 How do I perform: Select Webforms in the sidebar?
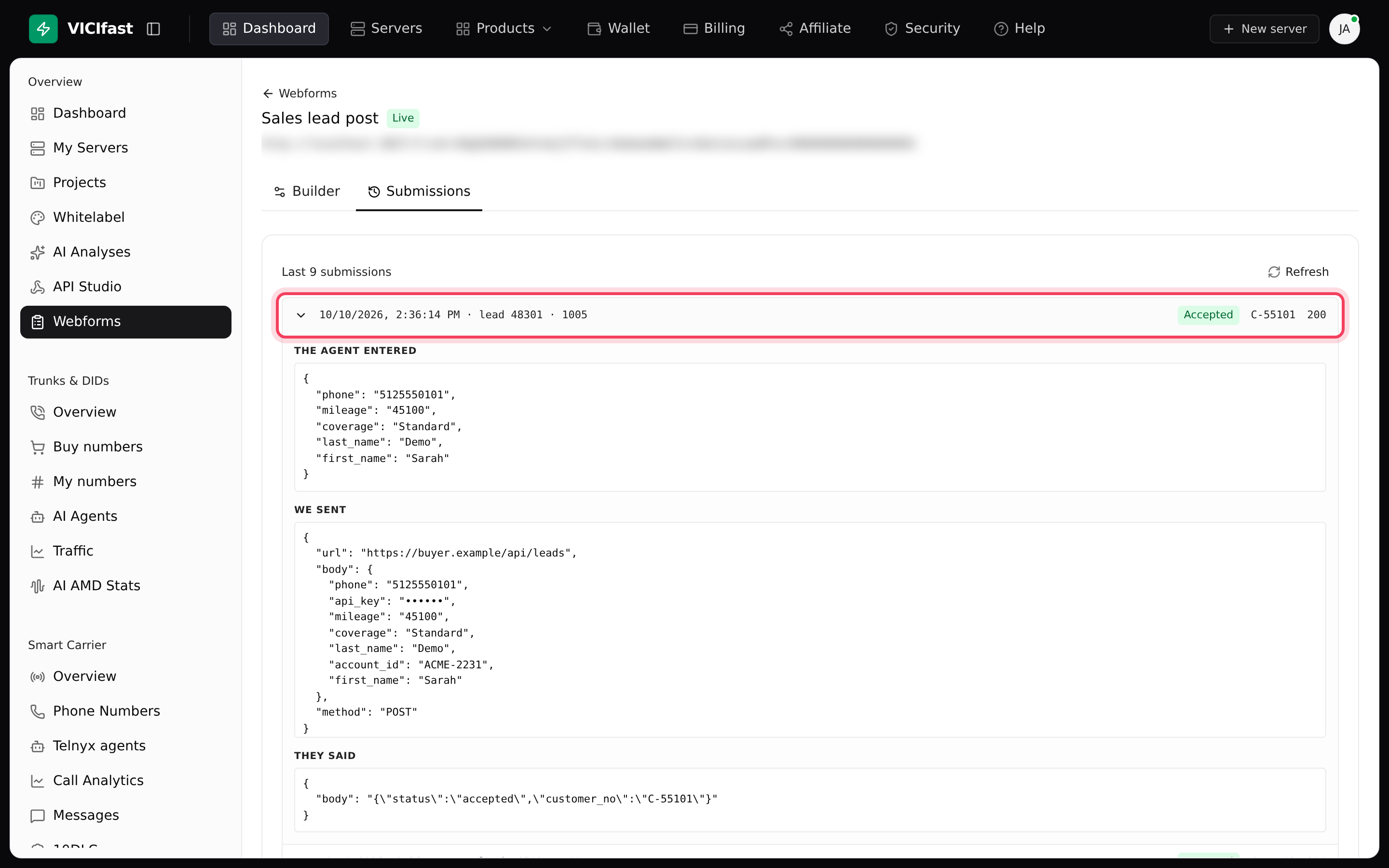coord(126,322)
